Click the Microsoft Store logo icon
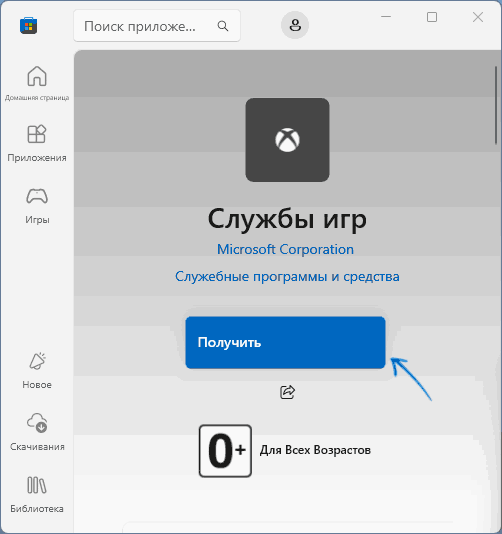502x534 pixels. click(29, 26)
